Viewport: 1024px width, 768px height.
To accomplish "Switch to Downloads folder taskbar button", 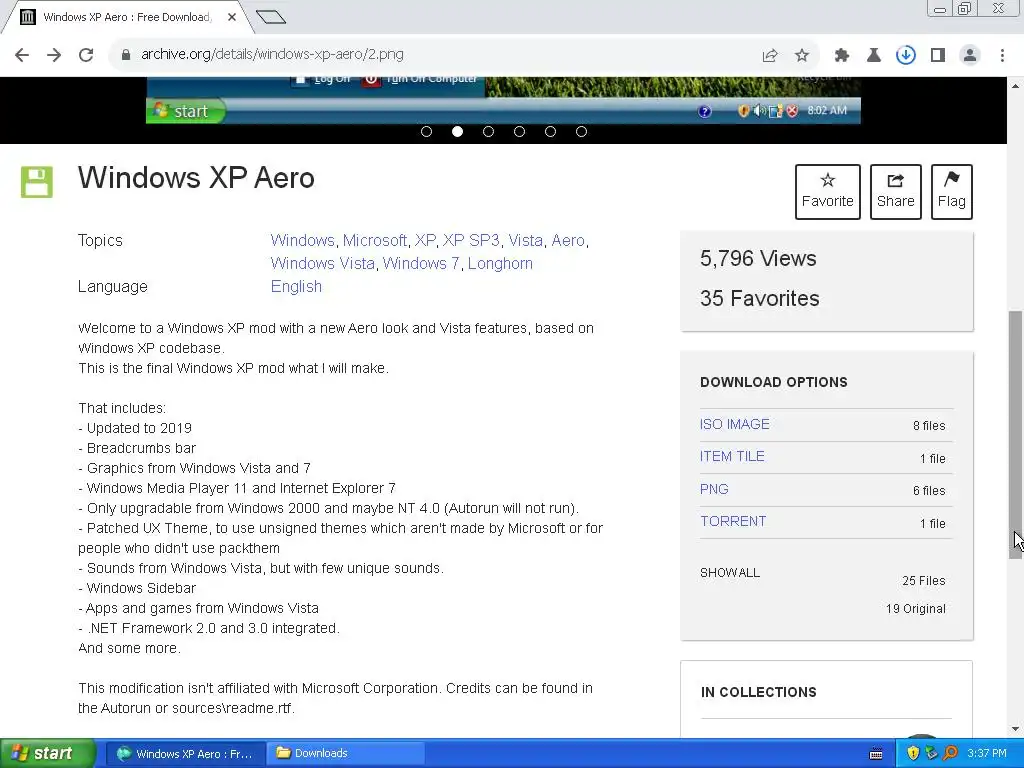I will (x=346, y=754).
